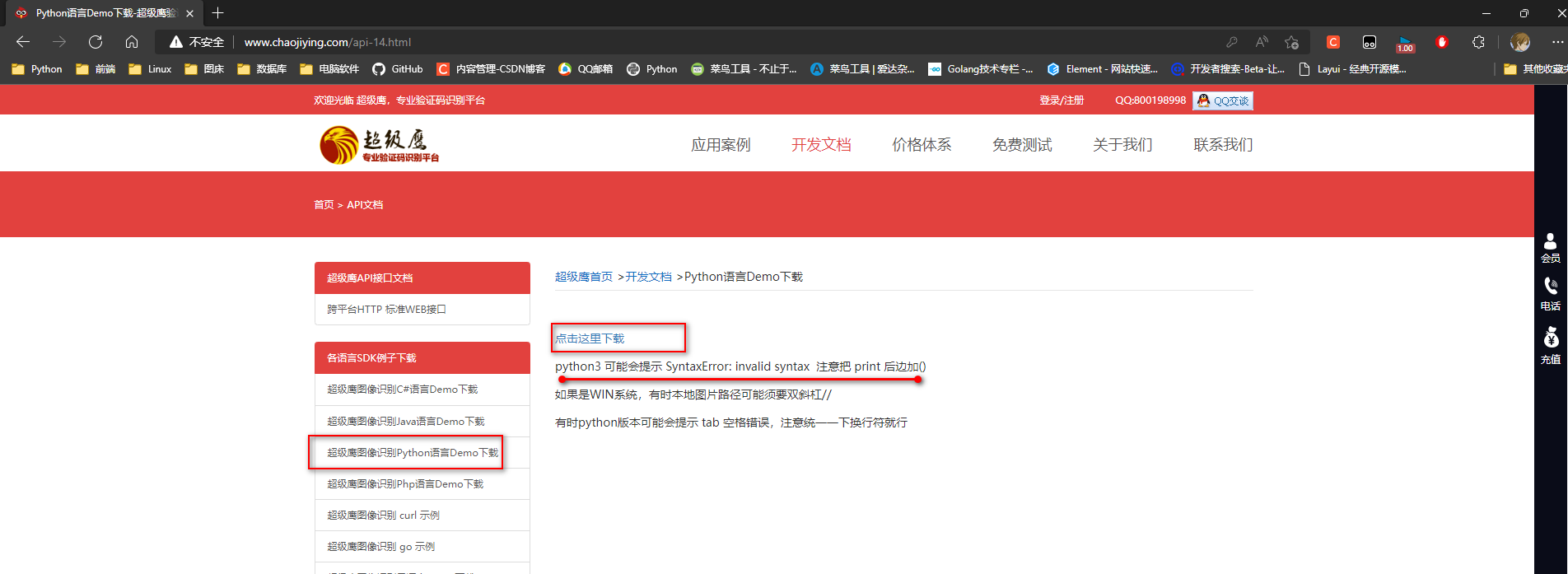Click the 点击这里下载 download link
Screen dimensions: 1568x574
click(590, 338)
